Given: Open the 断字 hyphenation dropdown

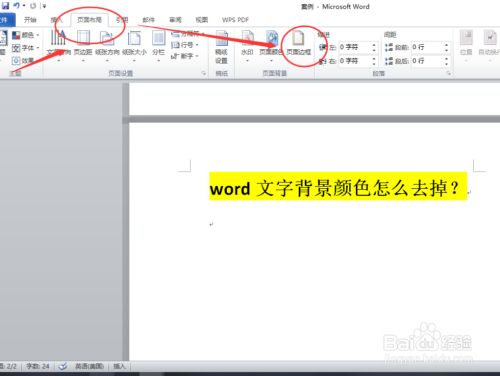Looking at the screenshot, I should tap(185, 56).
